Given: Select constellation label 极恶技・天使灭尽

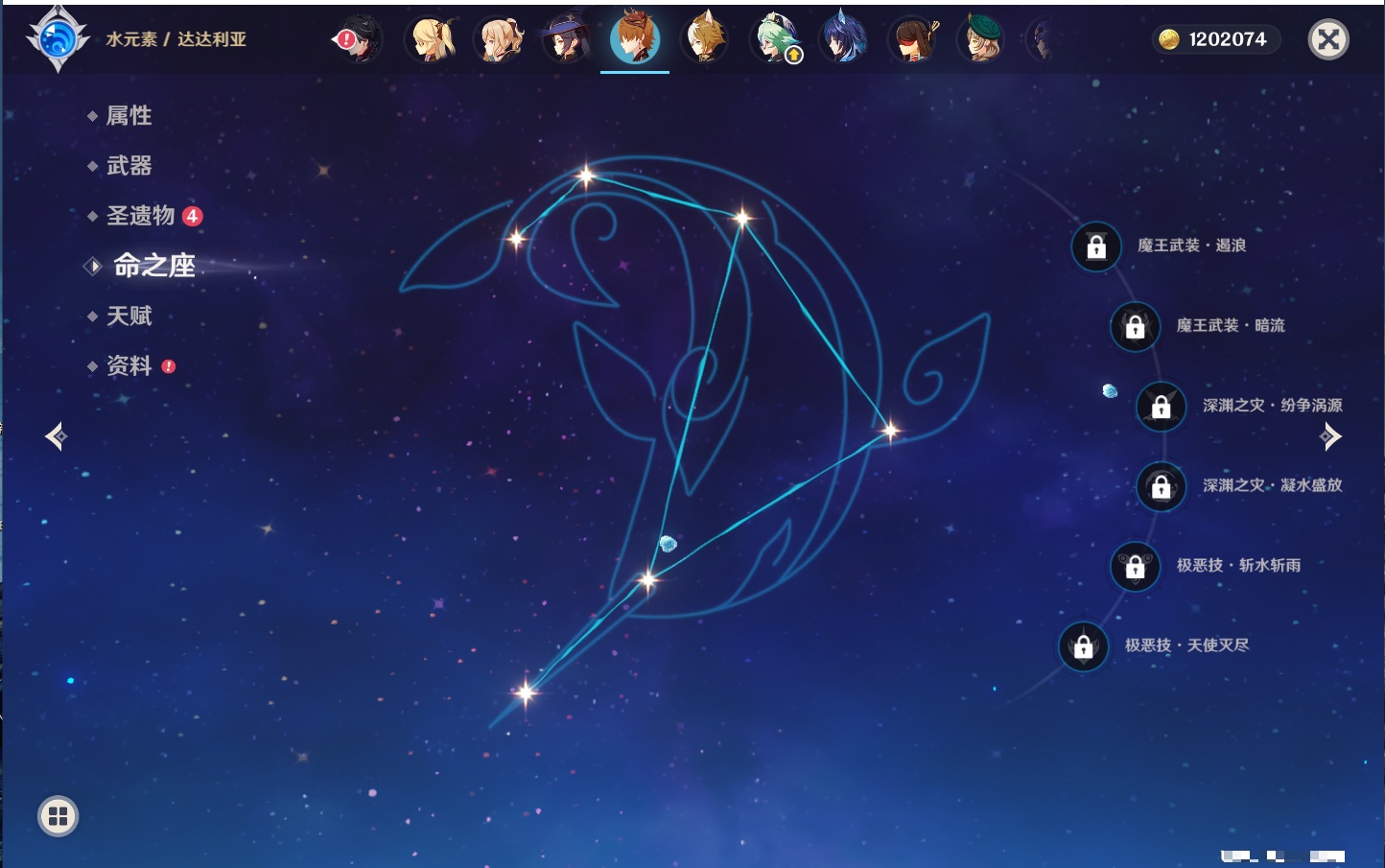Looking at the screenshot, I should point(1187,645).
